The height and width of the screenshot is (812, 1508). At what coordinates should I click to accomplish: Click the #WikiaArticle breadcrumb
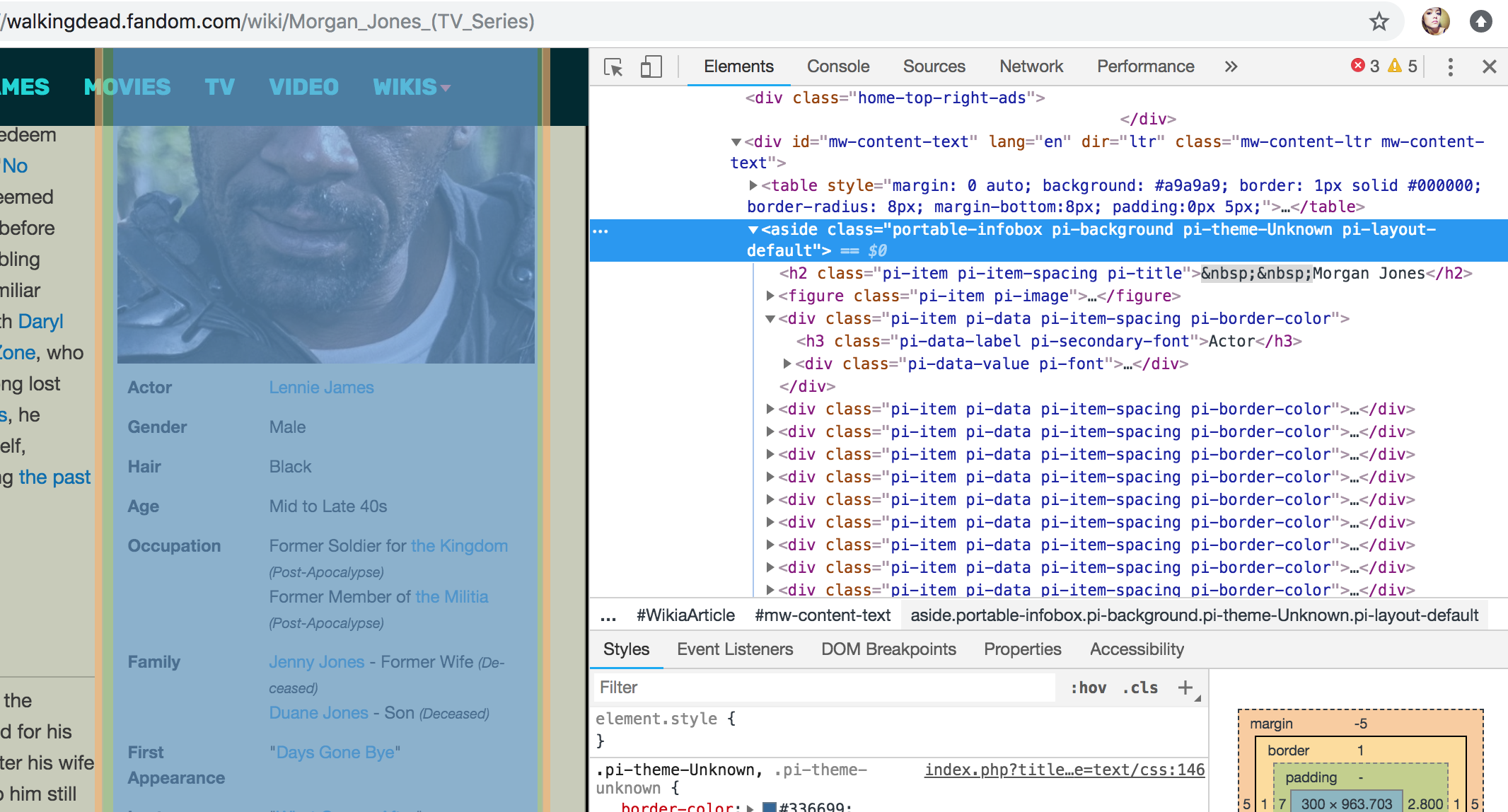click(x=685, y=616)
